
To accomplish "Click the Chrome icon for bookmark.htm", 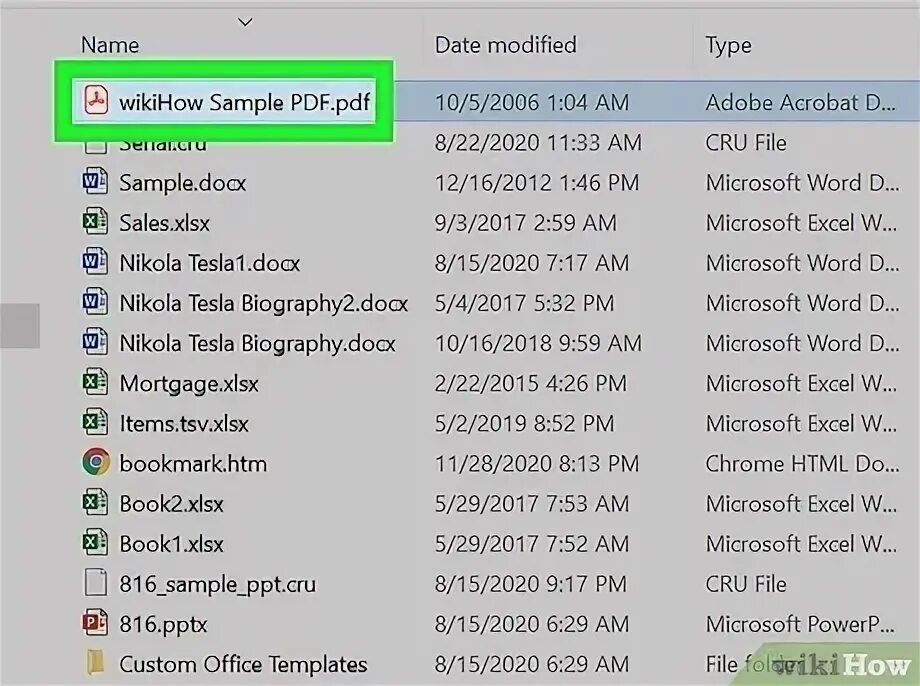I will pyautogui.click(x=95, y=463).
